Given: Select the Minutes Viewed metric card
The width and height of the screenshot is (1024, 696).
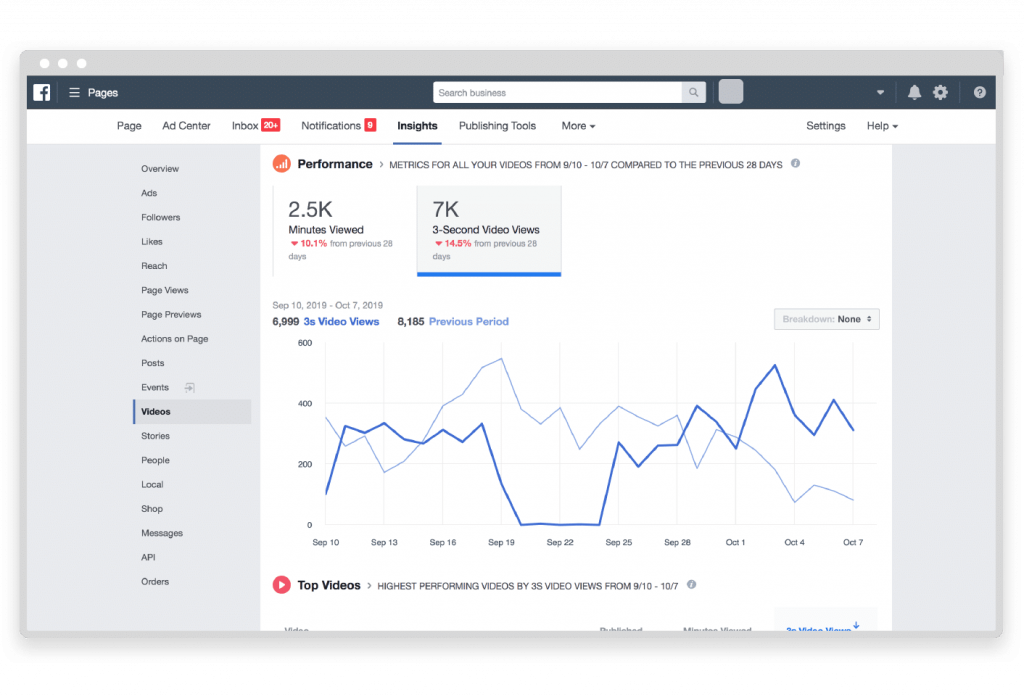Looking at the screenshot, I should (340, 228).
